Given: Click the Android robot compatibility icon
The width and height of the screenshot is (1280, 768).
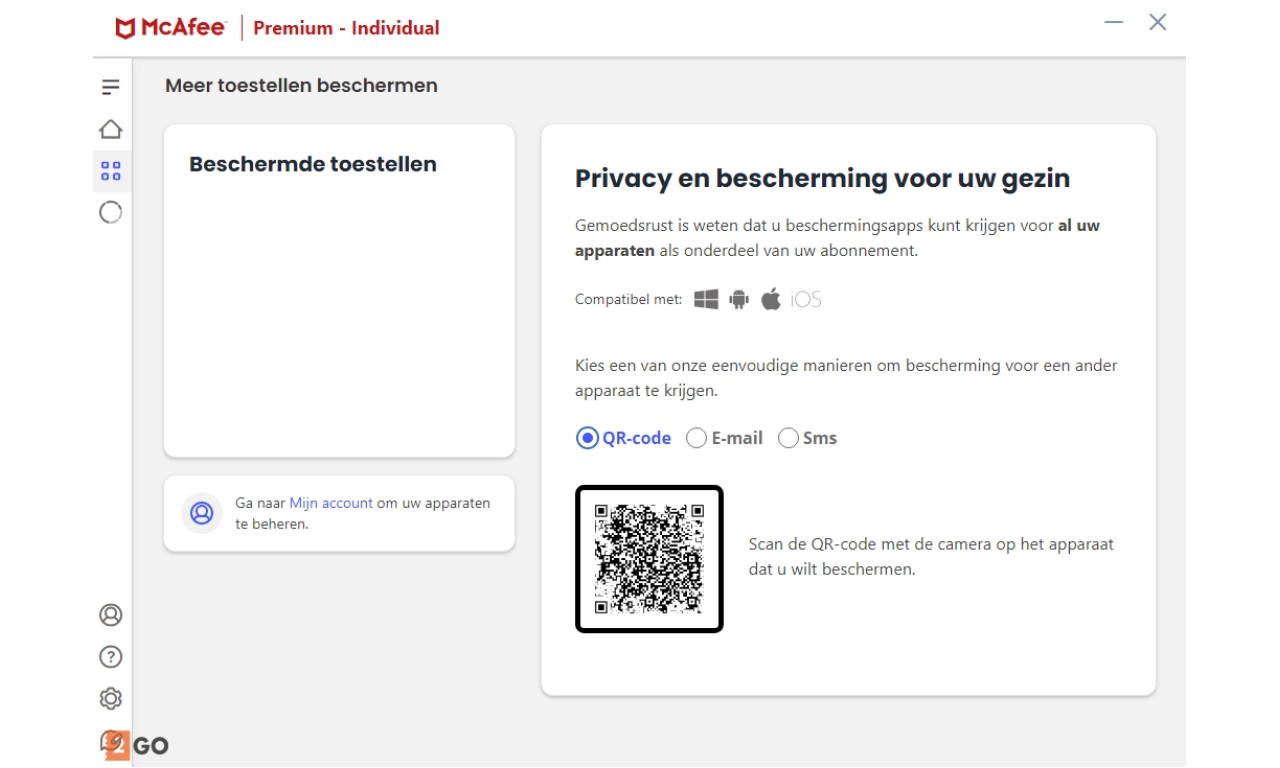Looking at the screenshot, I should point(739,299).
